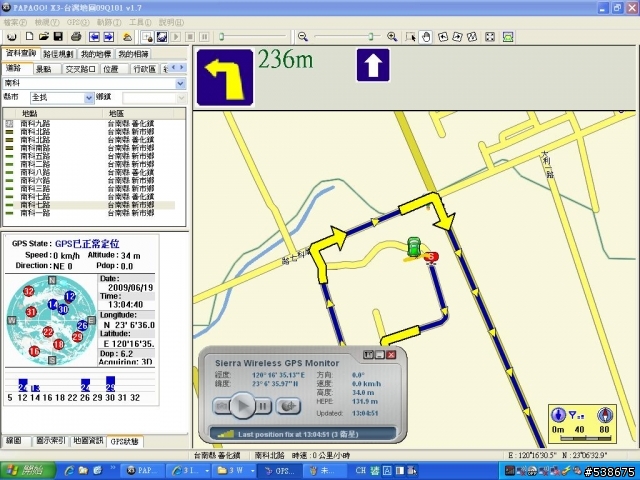Click the green 3D map view icon
Viewport: 640px width, 480px height.
coord(508,37)
